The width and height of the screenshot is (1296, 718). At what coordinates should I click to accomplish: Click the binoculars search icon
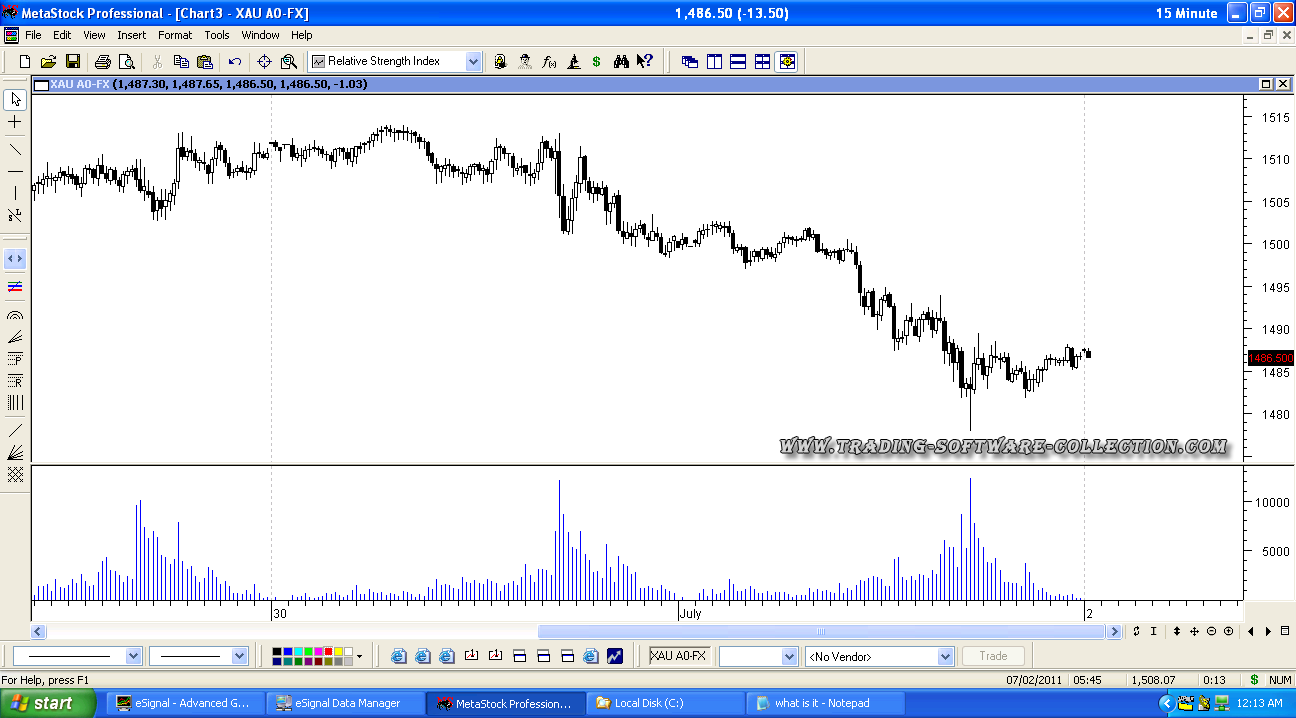pos(621,62)
